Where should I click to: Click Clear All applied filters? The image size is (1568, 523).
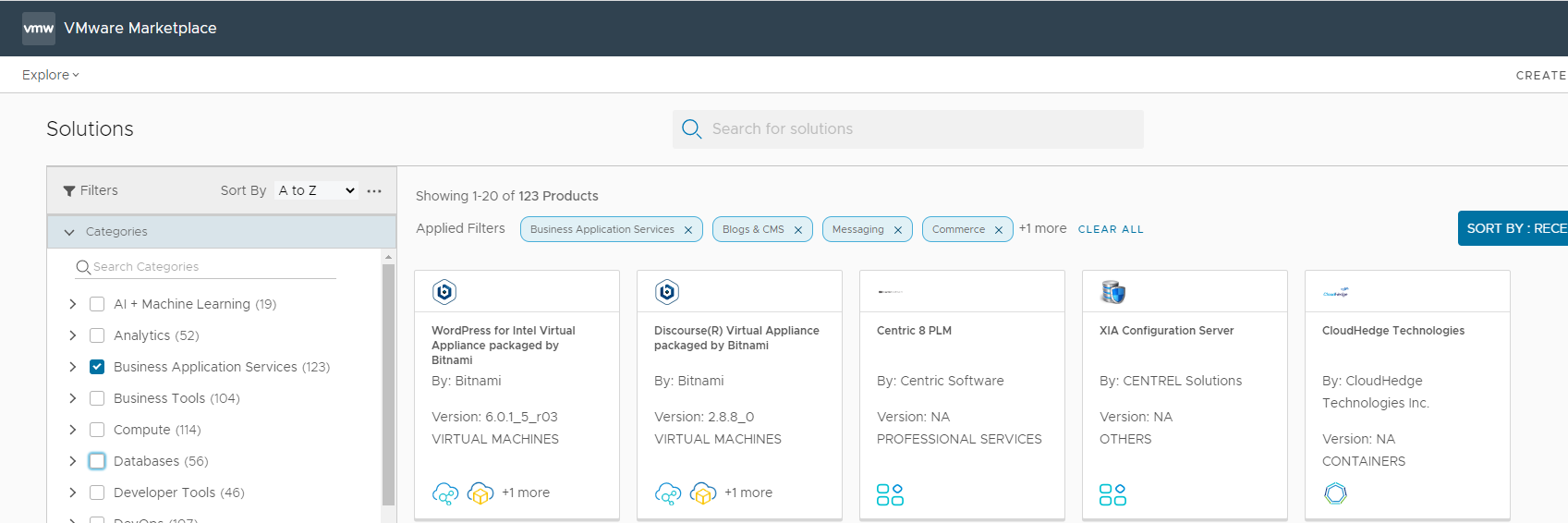pyautogui.click(x=1111, y=229)
